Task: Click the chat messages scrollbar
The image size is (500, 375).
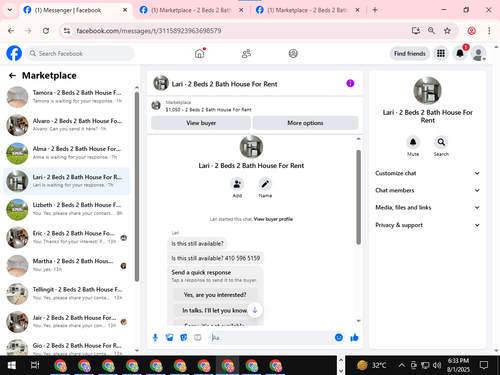Action: (x=358, y=197)
